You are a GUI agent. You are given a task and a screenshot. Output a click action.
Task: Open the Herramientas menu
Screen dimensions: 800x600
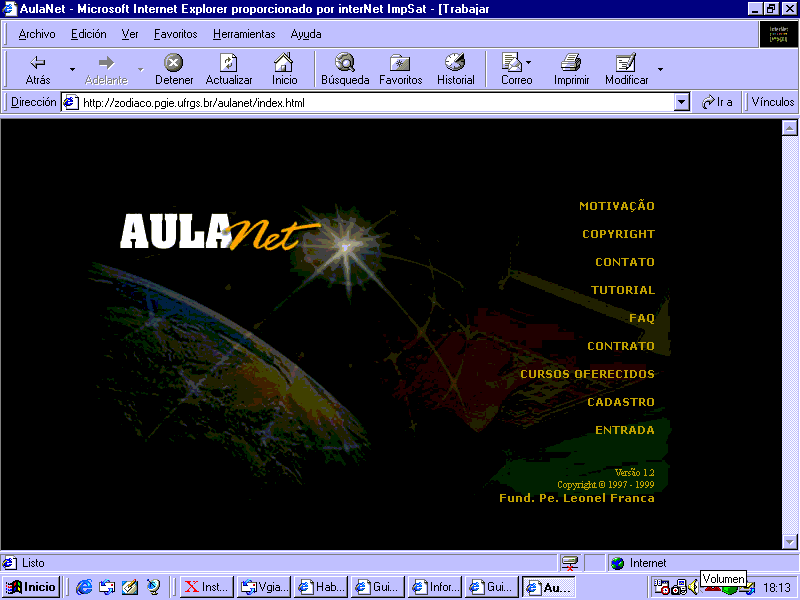click(x=243, y=34)
